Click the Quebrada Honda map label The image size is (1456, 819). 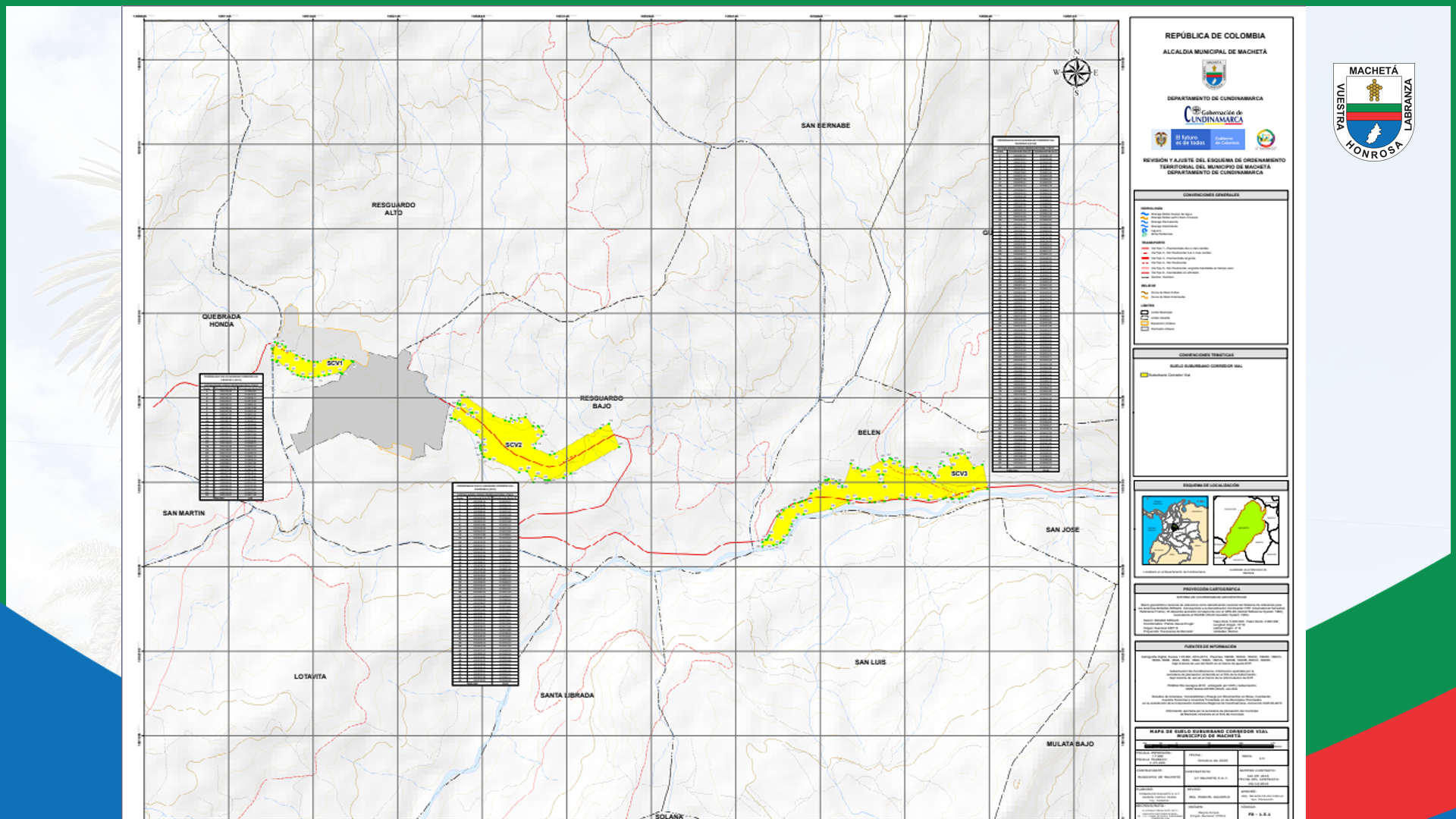[221, 320]
